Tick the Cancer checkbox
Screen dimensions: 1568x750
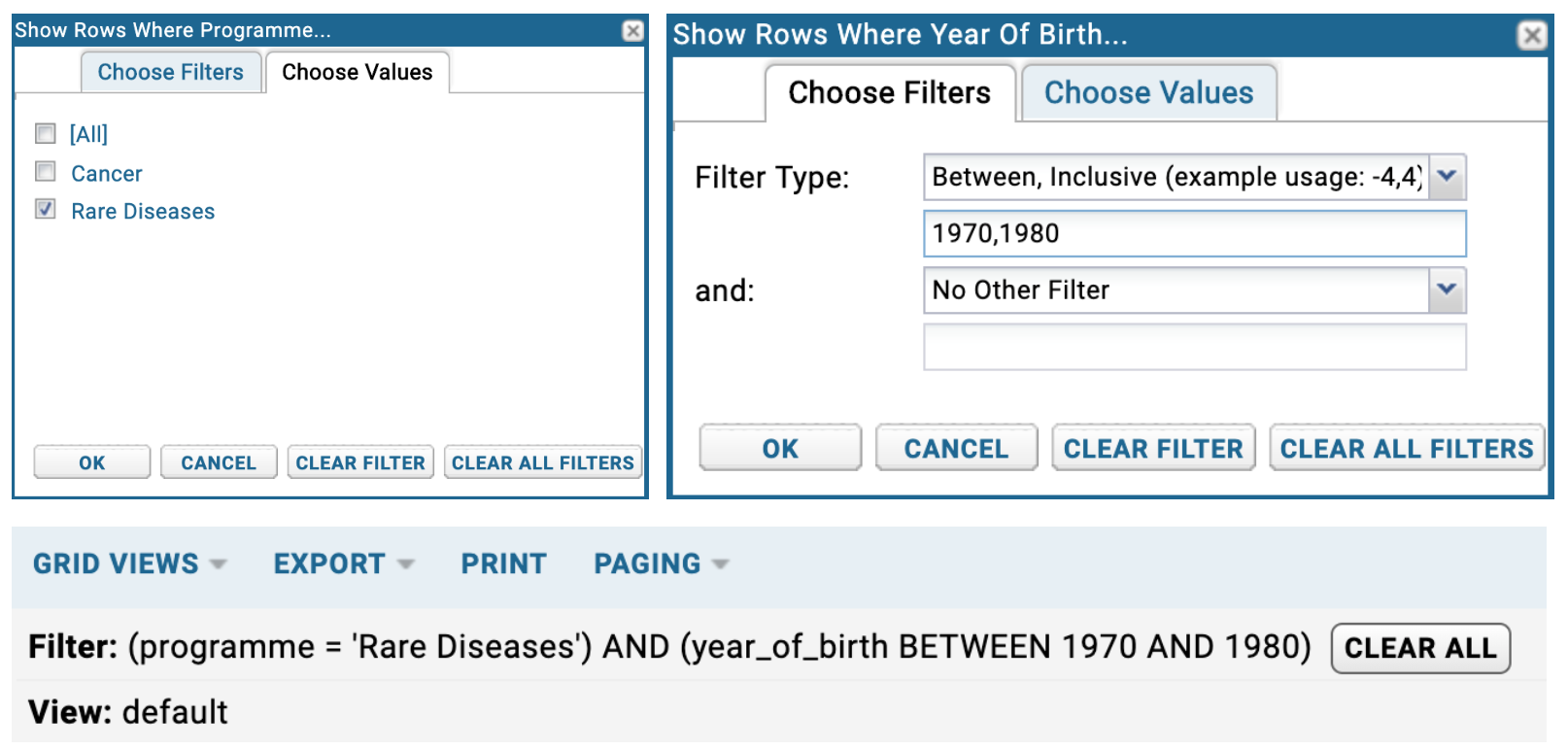(x=45, y=172)
